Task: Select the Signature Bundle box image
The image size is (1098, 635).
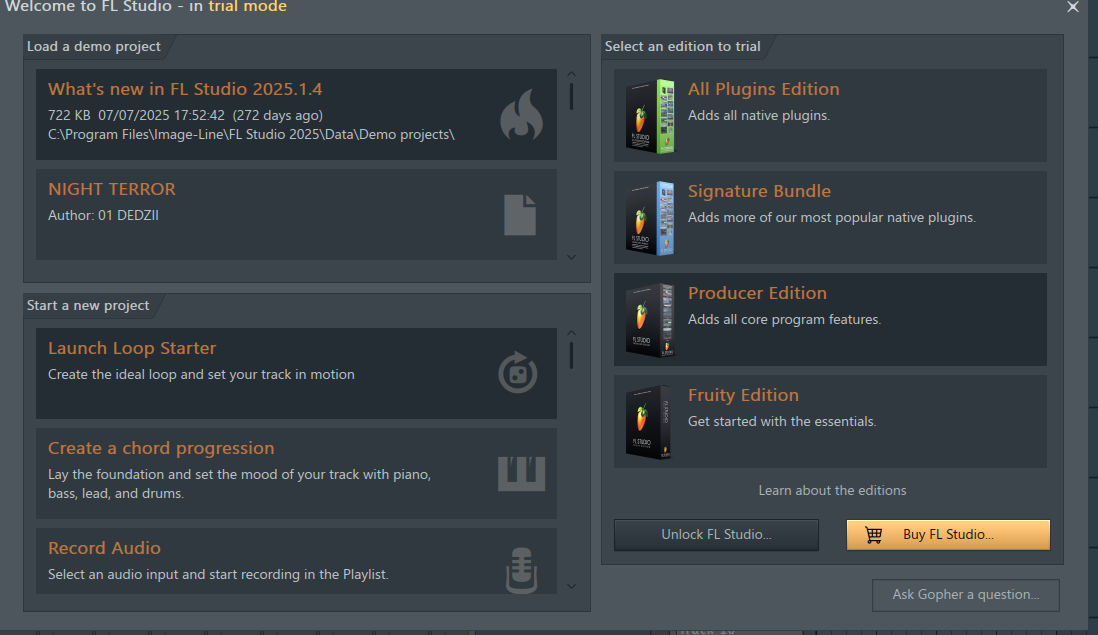Action: click(x=650, y=218)
